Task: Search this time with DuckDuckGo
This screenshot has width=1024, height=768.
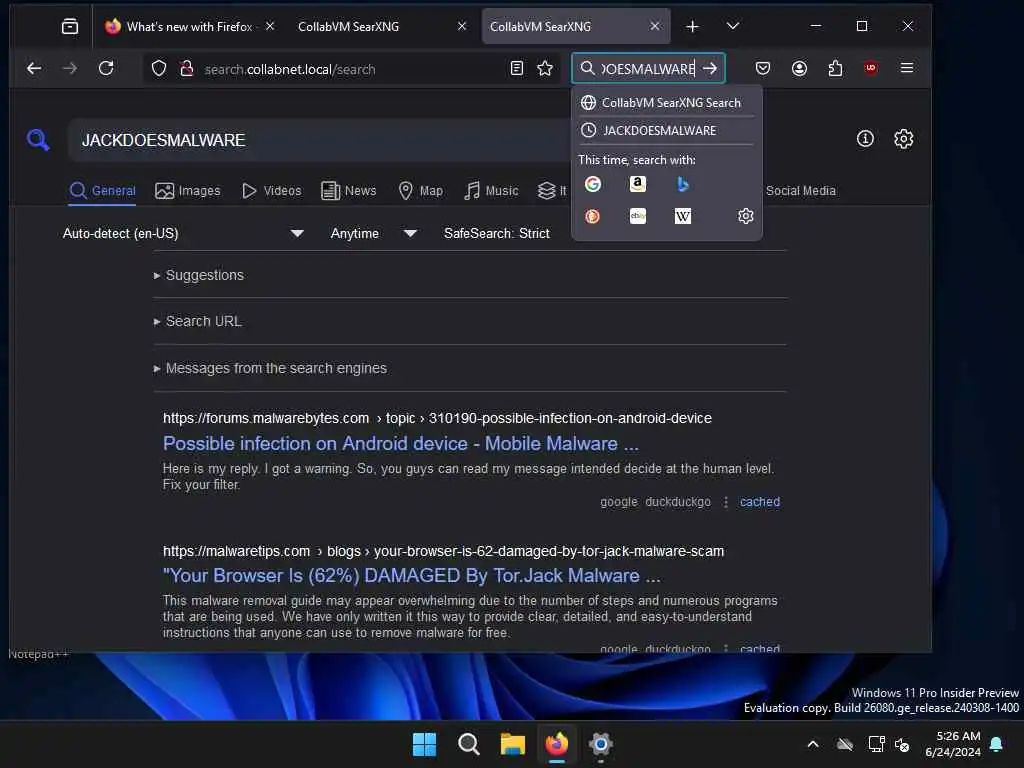Action: point(593,216)
